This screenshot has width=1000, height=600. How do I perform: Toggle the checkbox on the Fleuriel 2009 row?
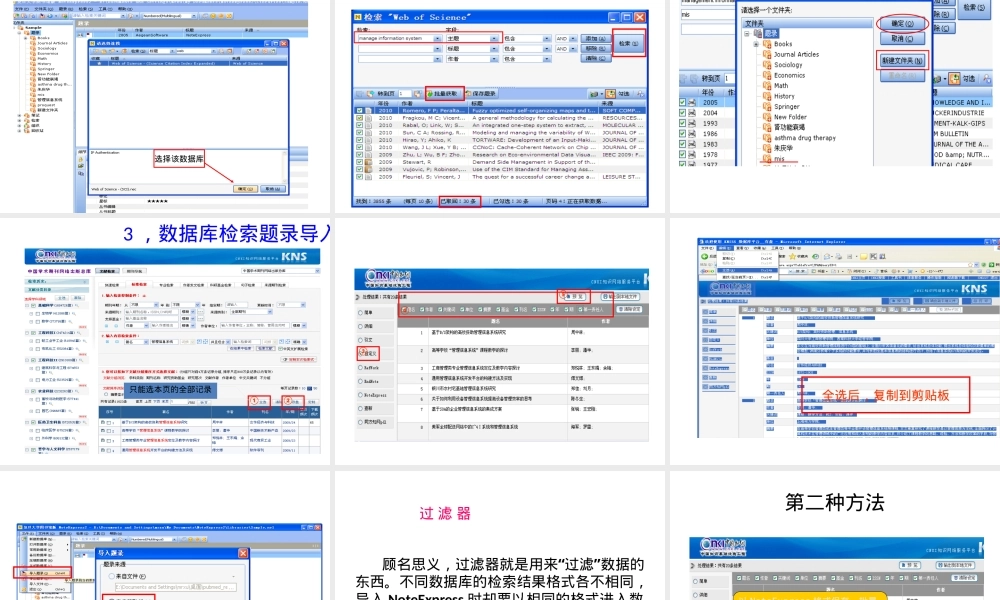pos(360,177)
